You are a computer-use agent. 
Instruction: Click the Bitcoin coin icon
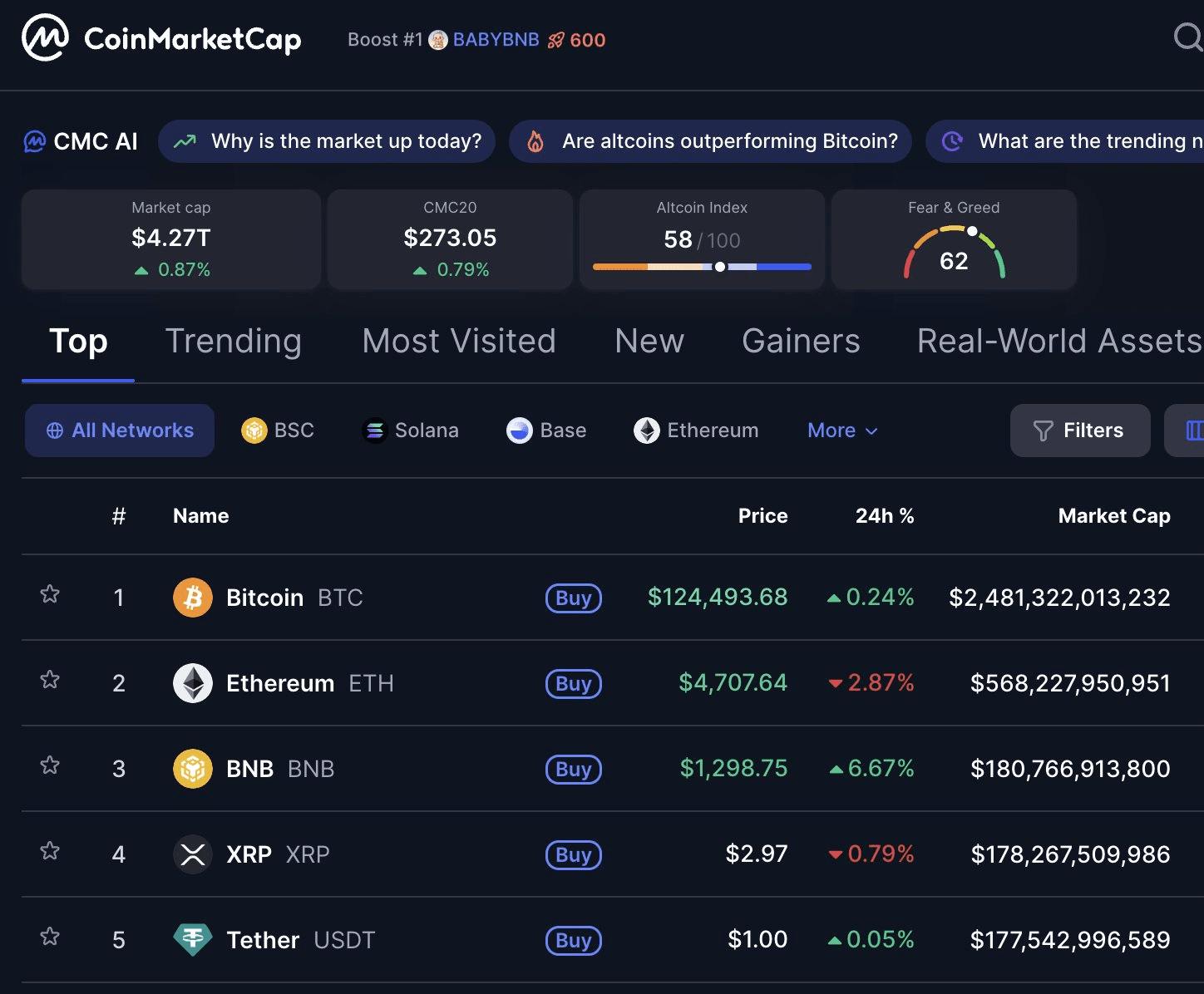coord(193,598)
